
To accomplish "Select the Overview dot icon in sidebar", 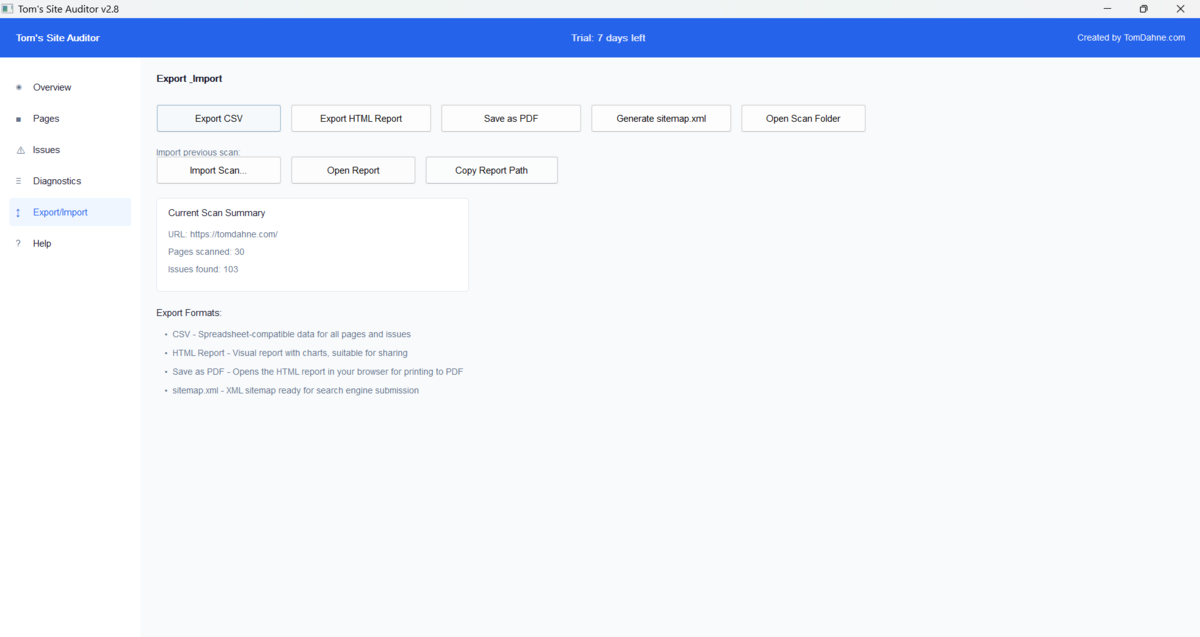I will (18, 87).
